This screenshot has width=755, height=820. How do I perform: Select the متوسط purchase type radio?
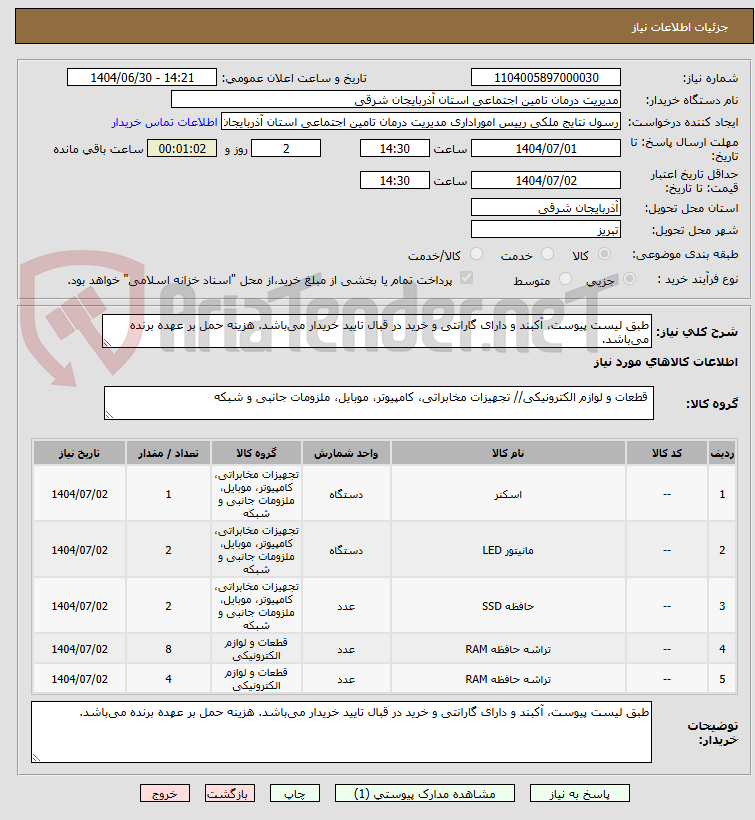click(x=565, y=279)
